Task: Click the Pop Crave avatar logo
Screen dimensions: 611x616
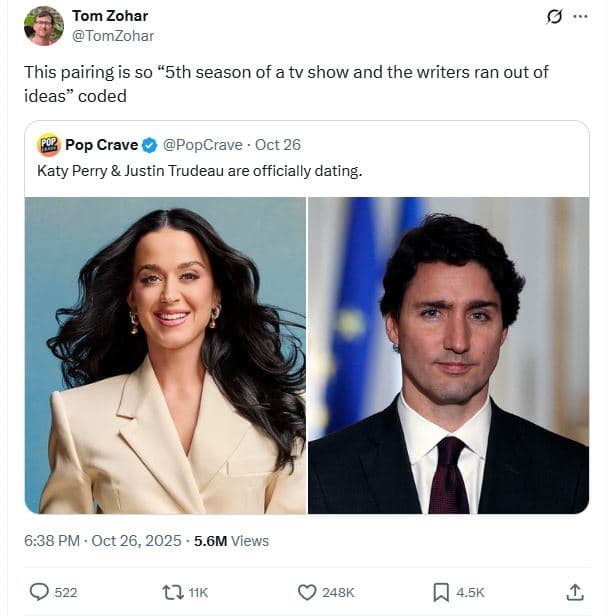Action: pyautogui.click(x=49, y=145)
